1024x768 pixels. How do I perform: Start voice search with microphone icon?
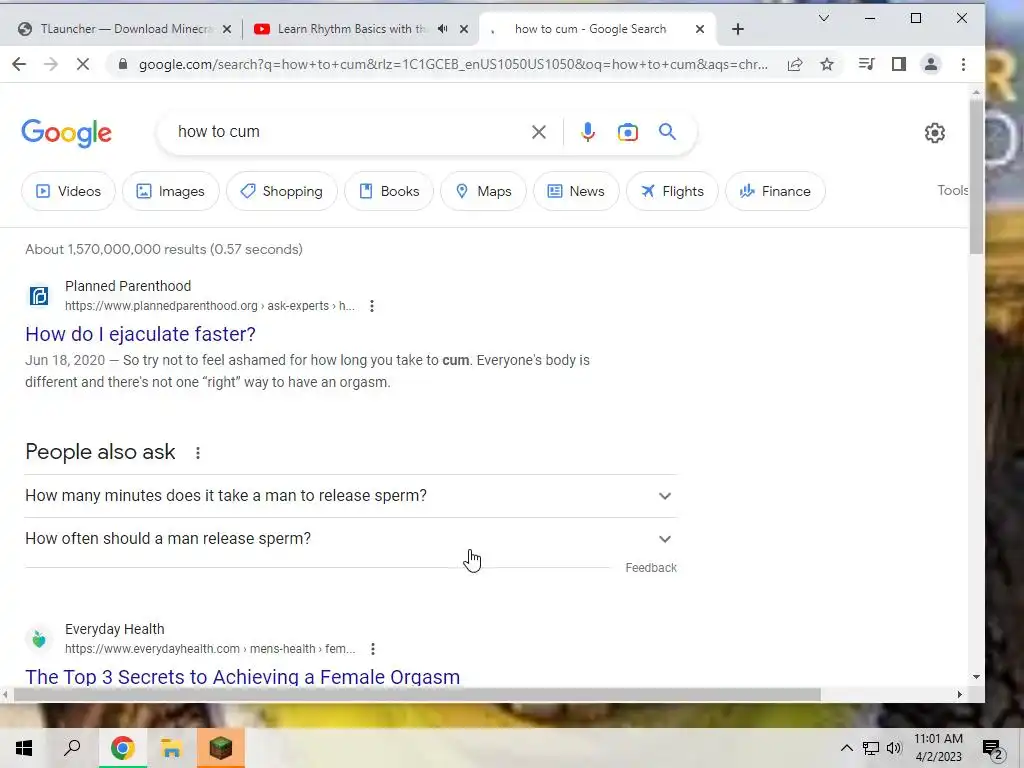[x=588, y=132]
